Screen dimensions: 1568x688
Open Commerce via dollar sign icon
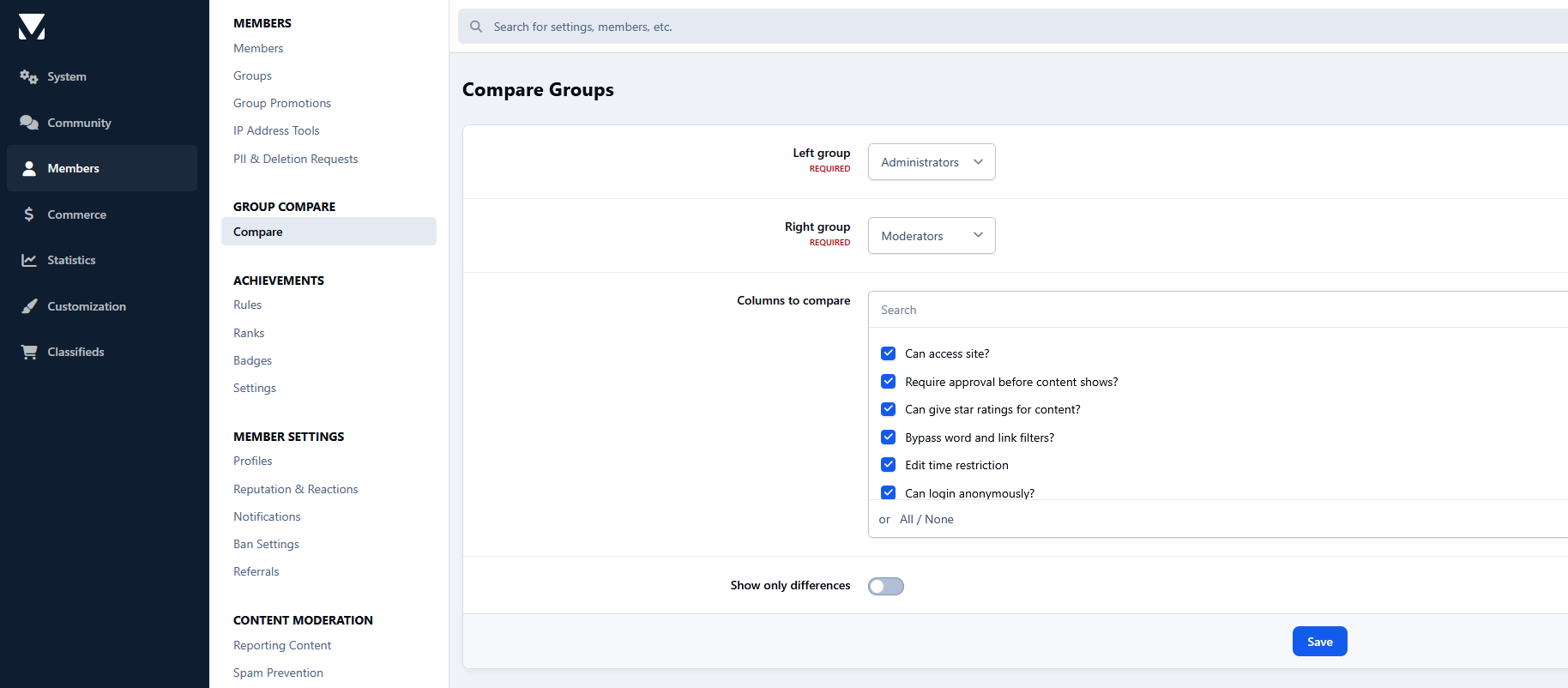point(29,214)
